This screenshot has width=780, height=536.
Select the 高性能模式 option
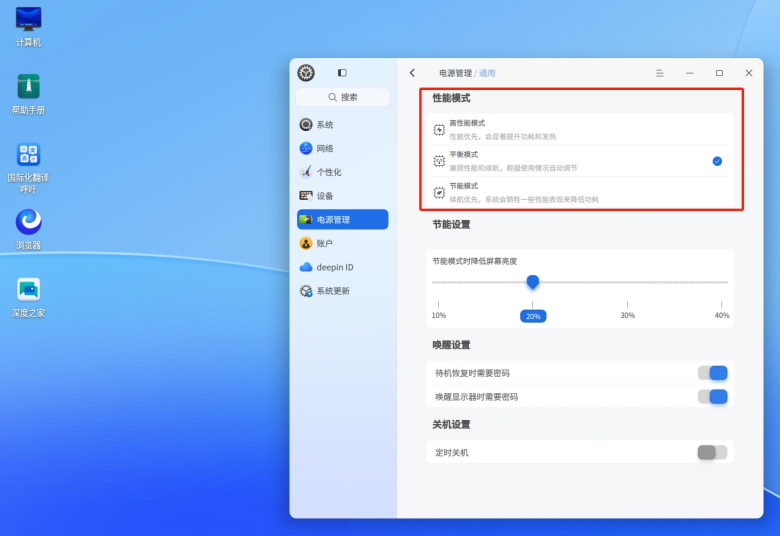[x=580, y=129]
